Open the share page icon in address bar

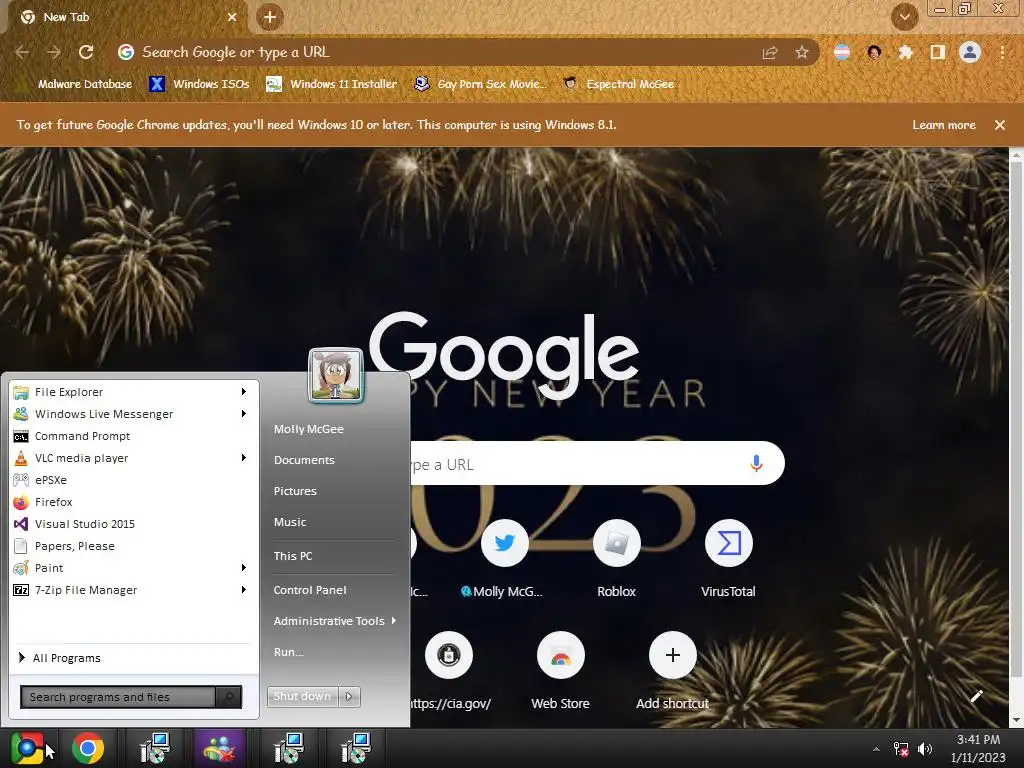pyautogui.click(x=770, y=52)
